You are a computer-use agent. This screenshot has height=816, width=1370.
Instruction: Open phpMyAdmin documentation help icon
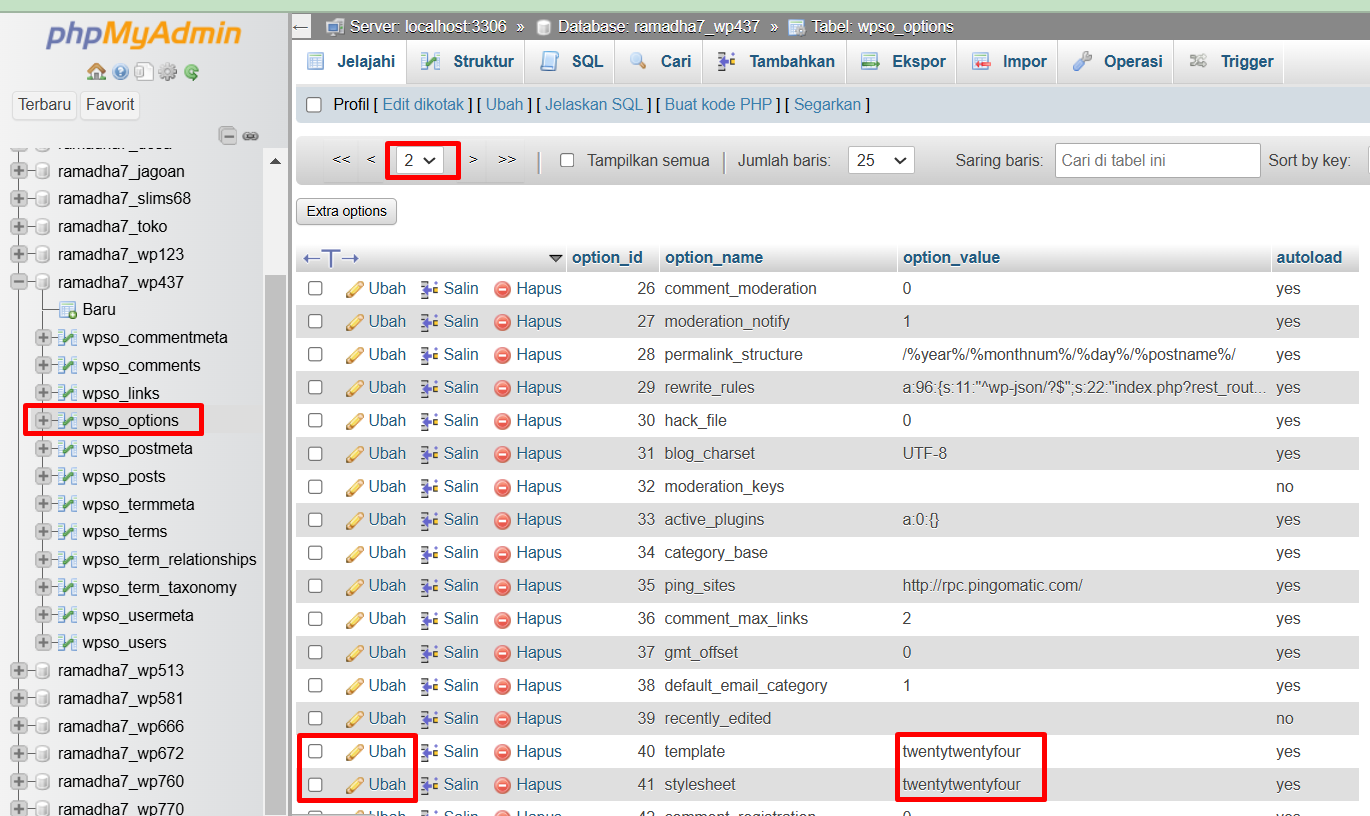click(x=121, y=72)
